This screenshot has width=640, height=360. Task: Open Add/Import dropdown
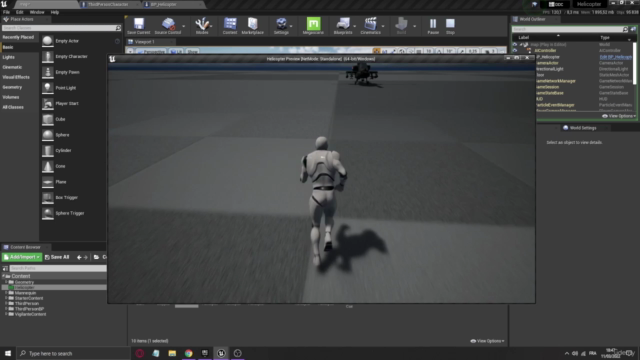click(22, 257)
